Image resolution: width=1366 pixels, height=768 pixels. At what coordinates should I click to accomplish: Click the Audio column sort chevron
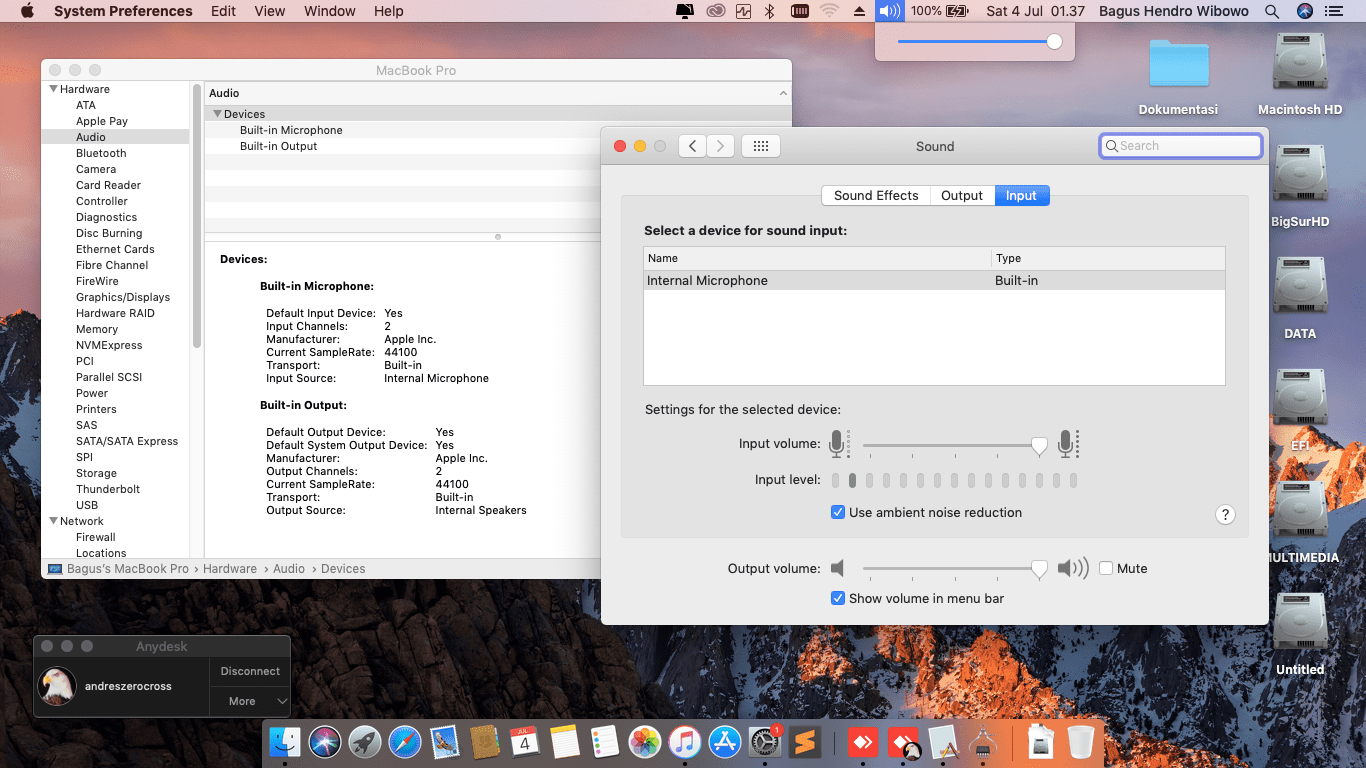click(x=783, y=93)
